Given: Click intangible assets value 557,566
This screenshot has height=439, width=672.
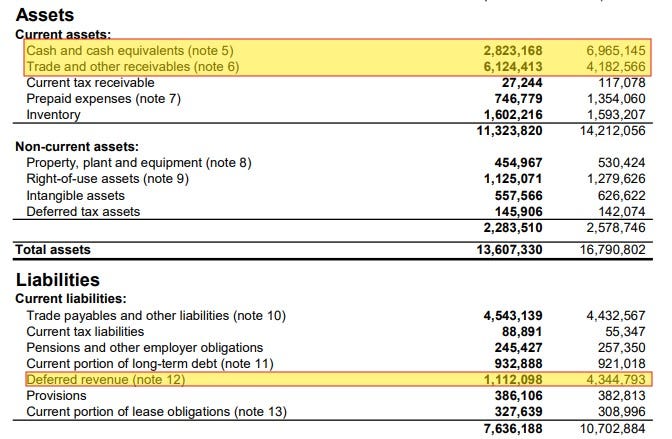Looking at the screenshot, I should [519, 196].
